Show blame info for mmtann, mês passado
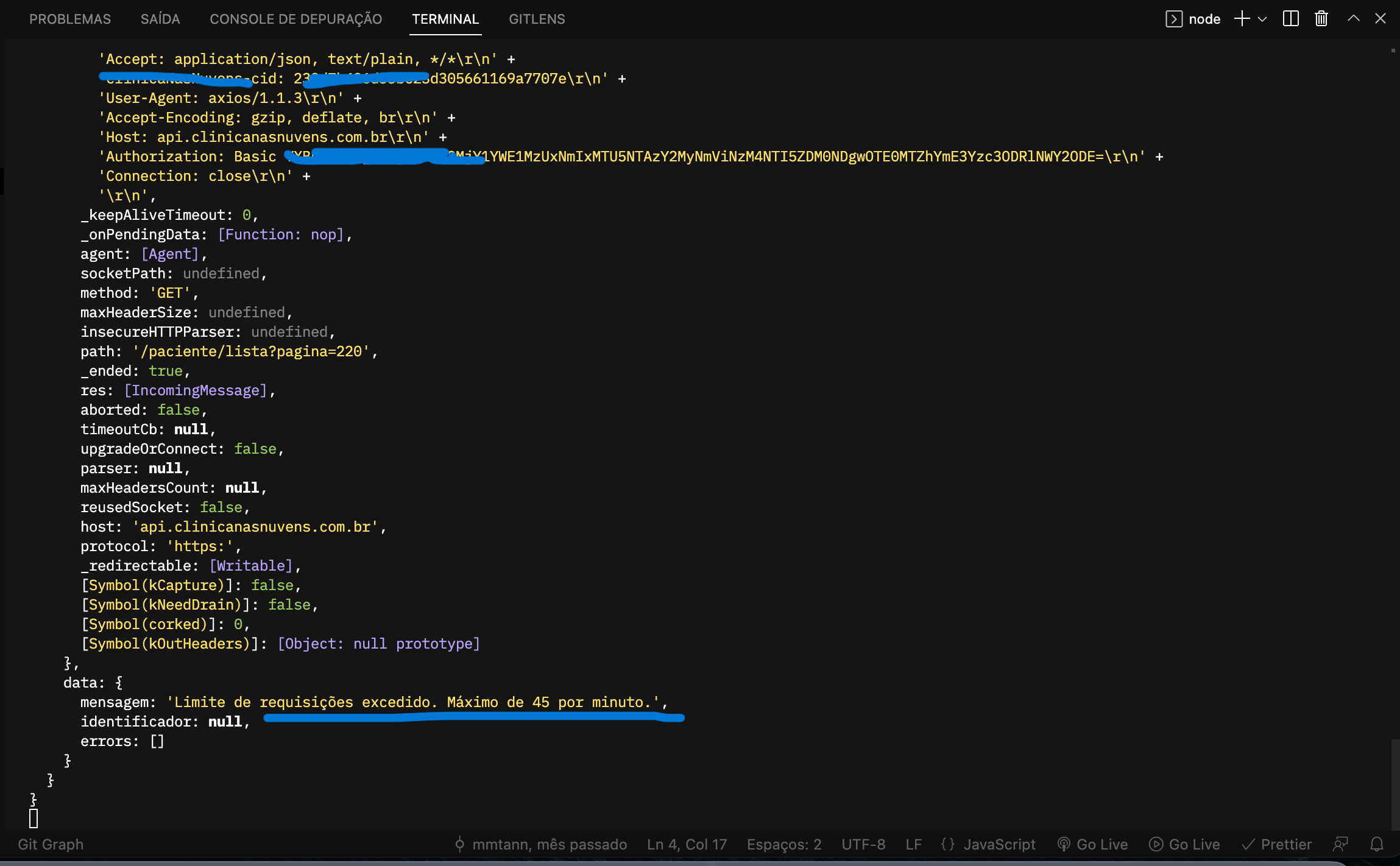The image size is (1400, 866). (541, 844)
